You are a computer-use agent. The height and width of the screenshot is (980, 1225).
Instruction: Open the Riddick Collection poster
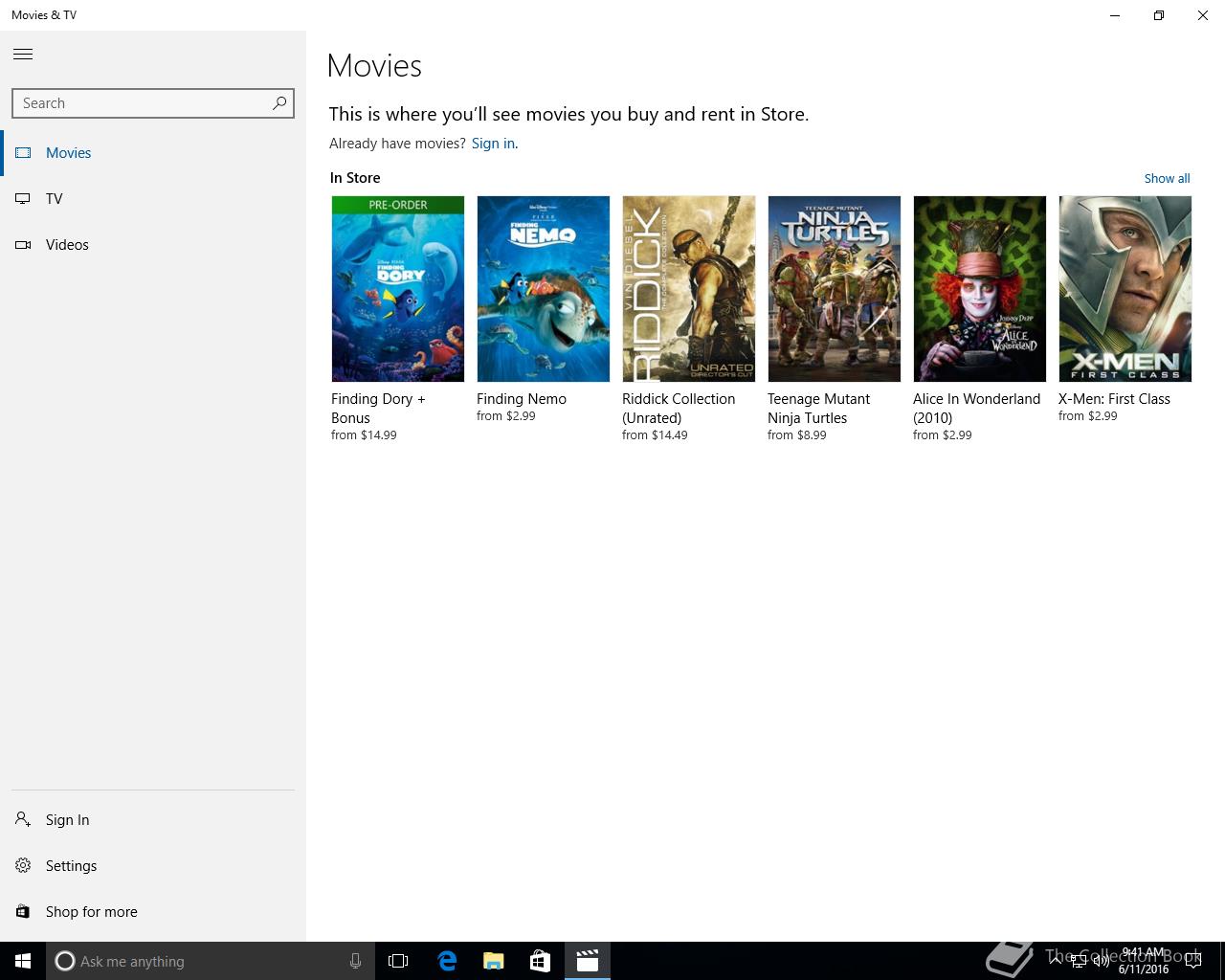coord(689,289)
